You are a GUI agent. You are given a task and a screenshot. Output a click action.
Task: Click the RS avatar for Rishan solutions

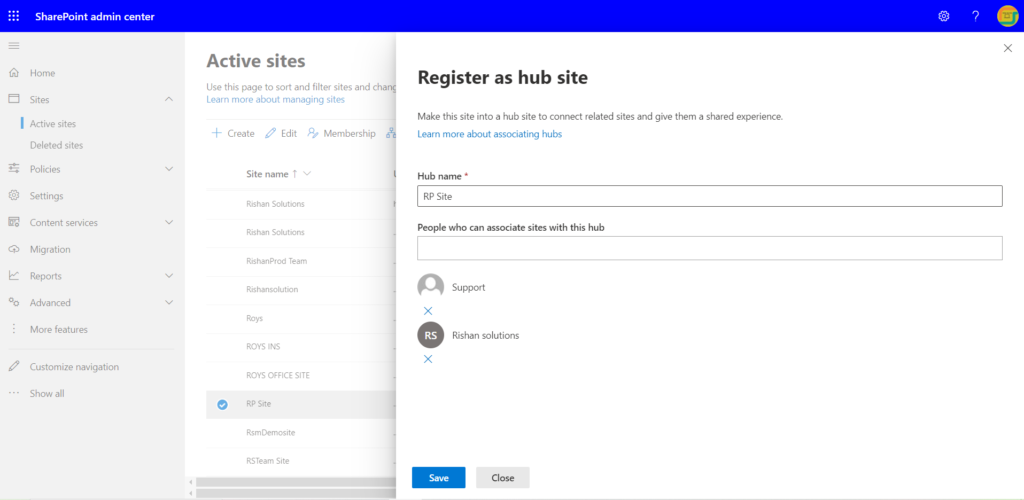tap(430, 335)
